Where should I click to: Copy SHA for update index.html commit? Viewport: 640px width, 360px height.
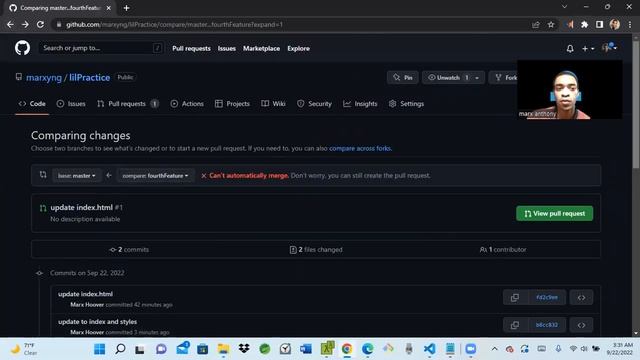[x=515, y=298]
